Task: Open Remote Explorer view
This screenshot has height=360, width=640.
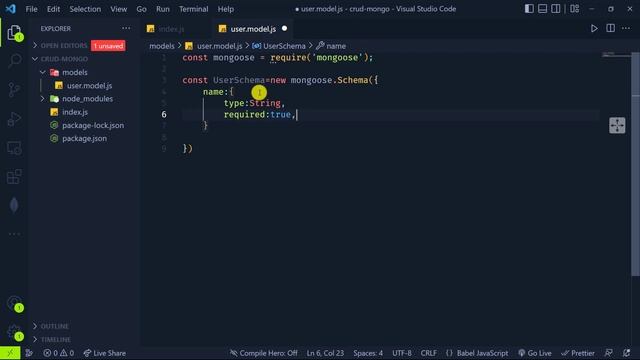Action: point(14,148)
